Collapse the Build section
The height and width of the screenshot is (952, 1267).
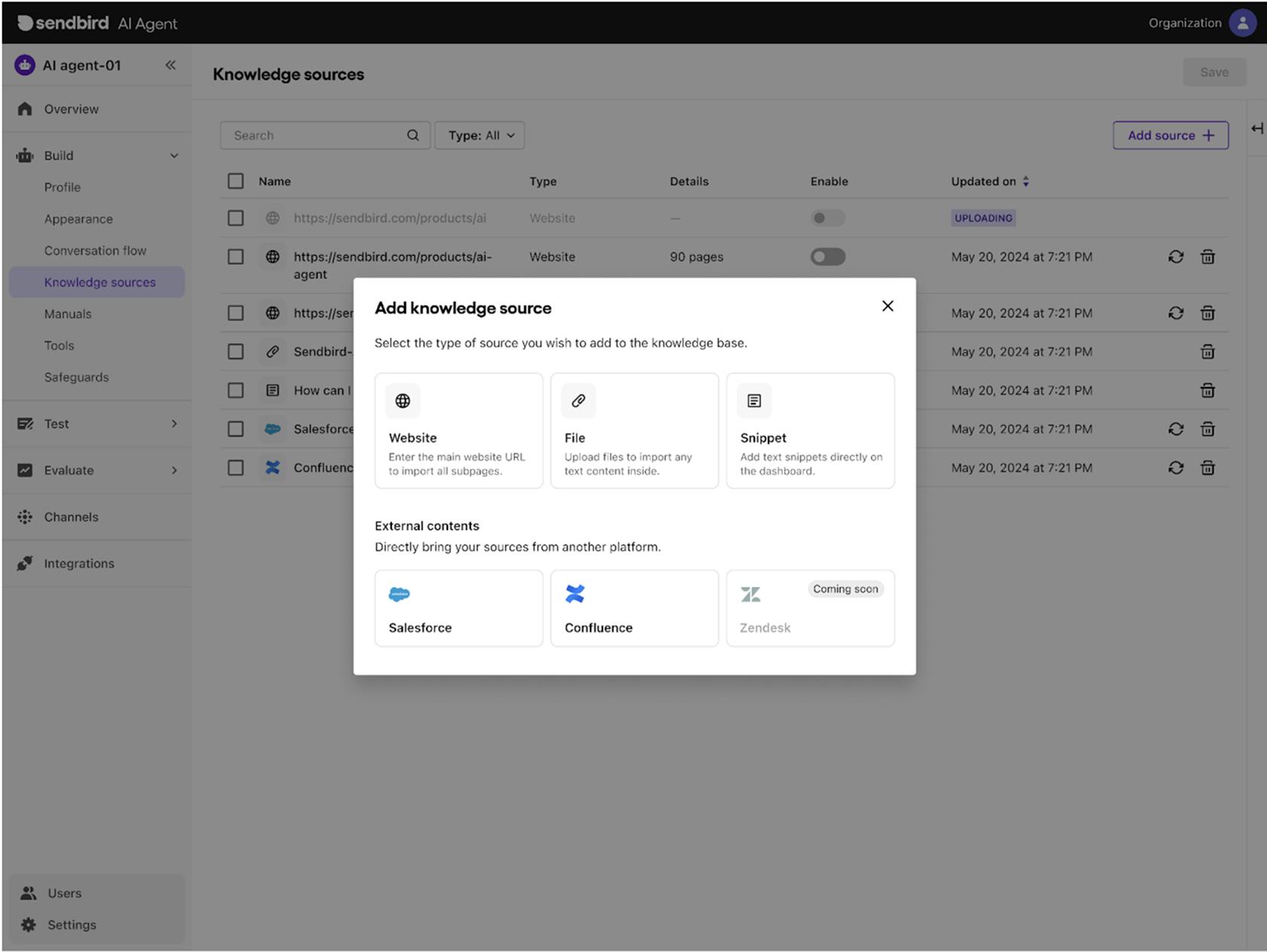[x=174, y=155]
